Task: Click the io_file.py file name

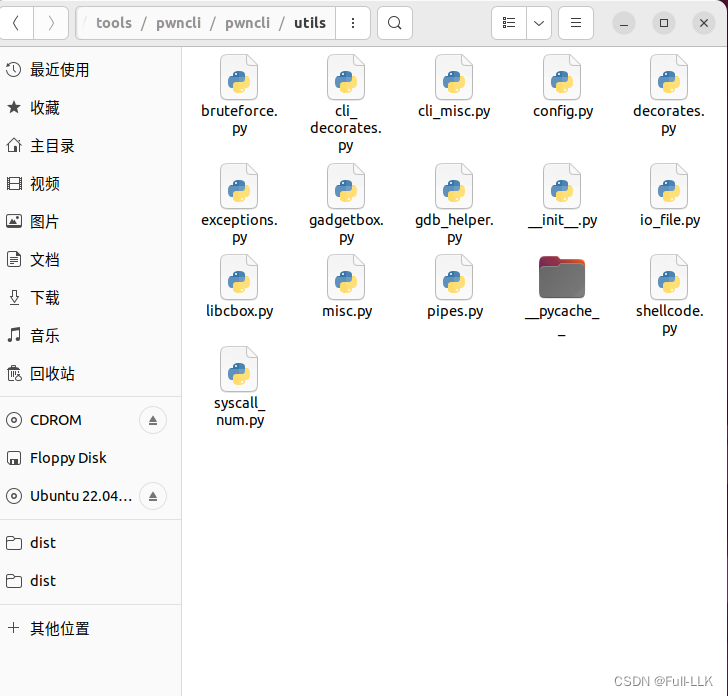Action: coord(670,221)
